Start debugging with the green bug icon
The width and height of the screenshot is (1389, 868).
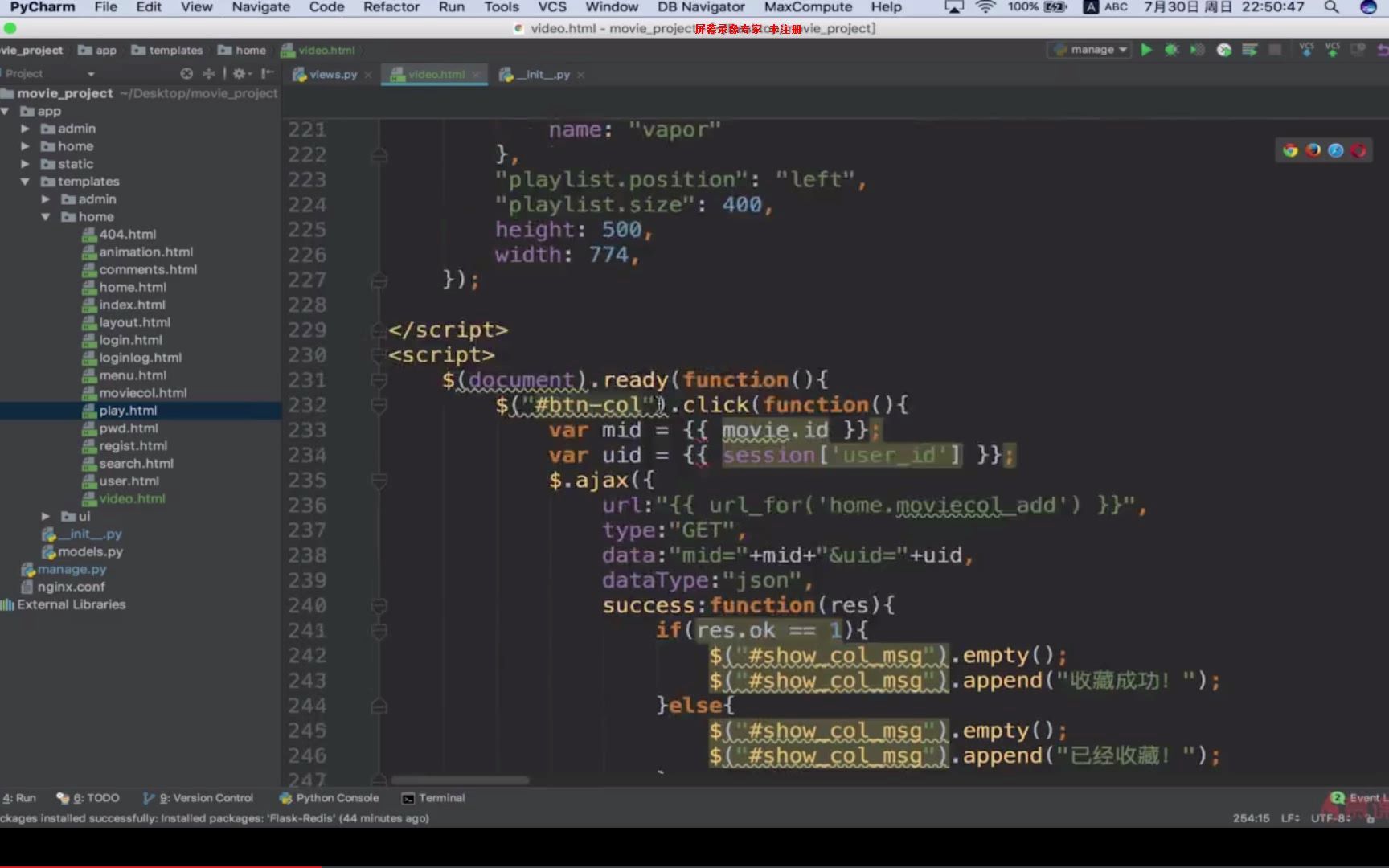(1172, 50)
